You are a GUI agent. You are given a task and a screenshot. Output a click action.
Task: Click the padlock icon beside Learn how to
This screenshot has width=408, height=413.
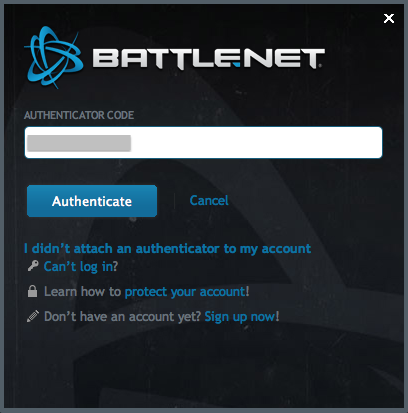click(x=32, y=291)
